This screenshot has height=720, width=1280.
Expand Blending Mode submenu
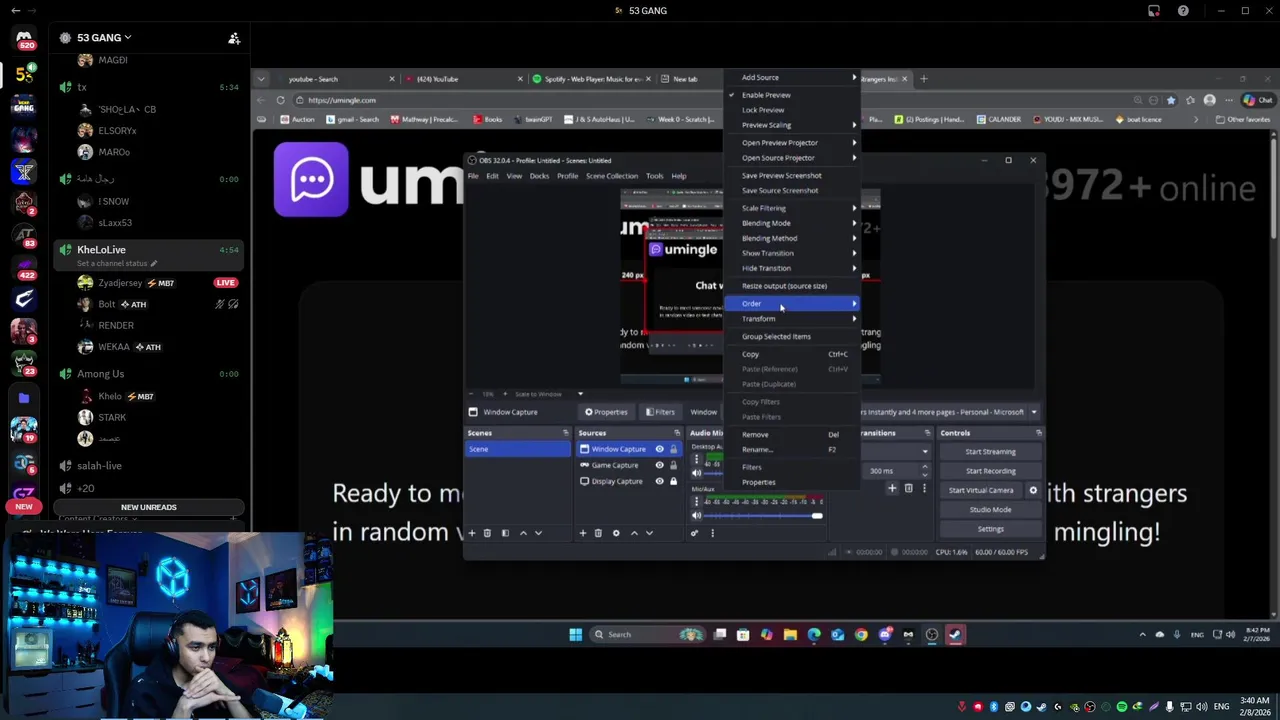pos(793,223)
